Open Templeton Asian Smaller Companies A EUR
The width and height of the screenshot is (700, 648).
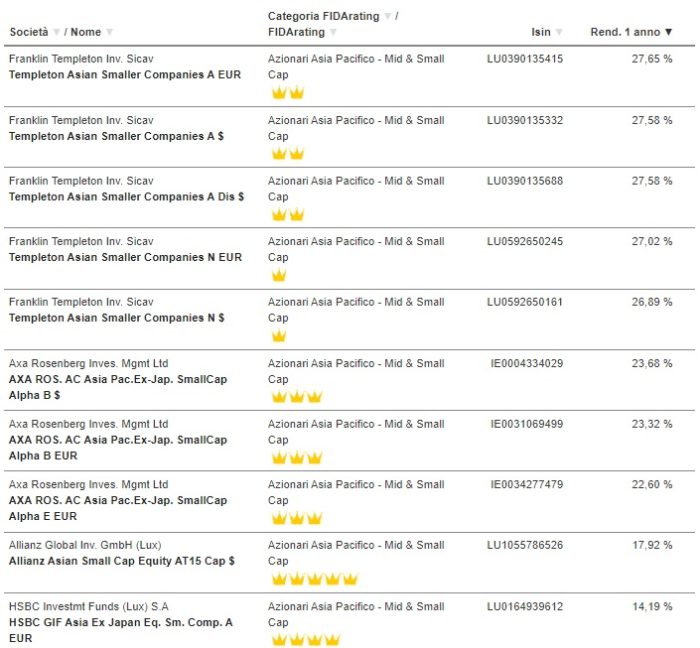[125, 75]
